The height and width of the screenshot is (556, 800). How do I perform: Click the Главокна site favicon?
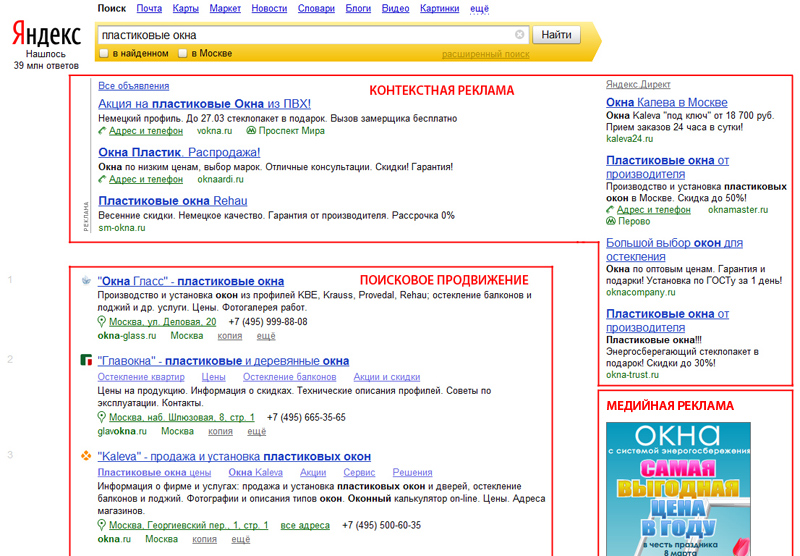click(86, 360)
